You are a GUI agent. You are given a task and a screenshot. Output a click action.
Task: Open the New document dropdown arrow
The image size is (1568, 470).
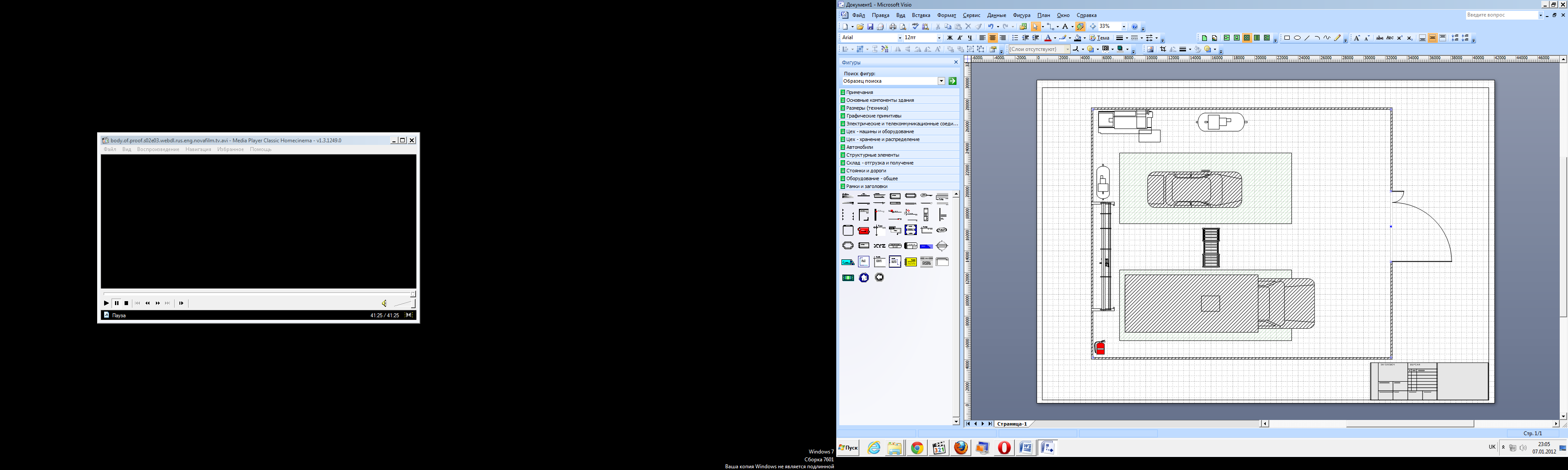pos(853,27)
